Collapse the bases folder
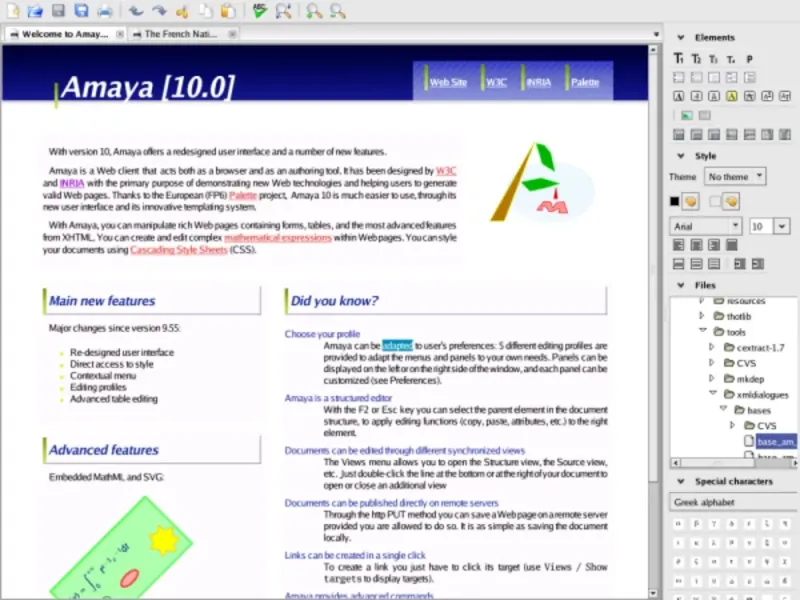The image size is (800, 600). (723, 409)
